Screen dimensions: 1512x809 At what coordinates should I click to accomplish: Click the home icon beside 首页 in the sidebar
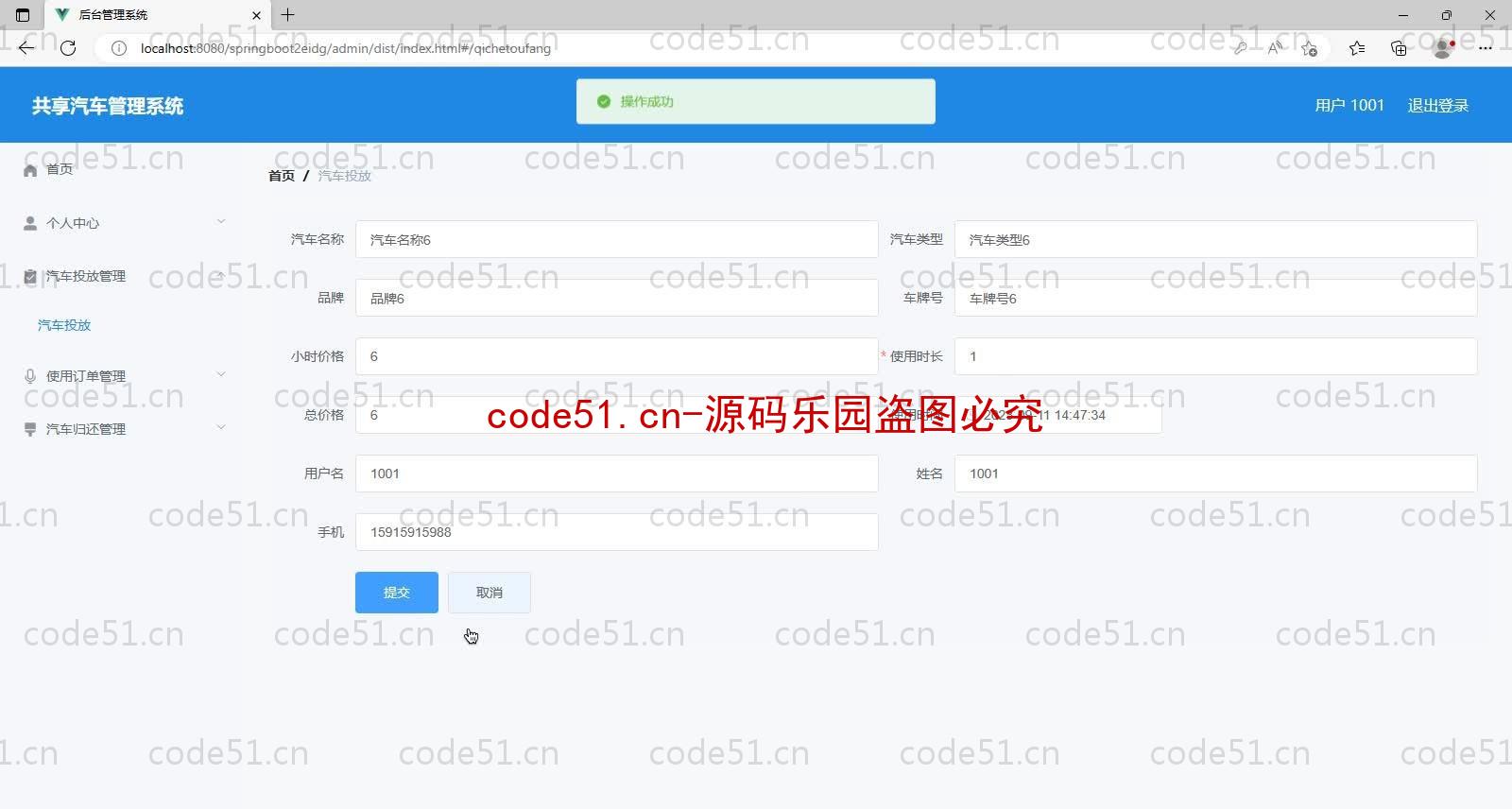30,170
